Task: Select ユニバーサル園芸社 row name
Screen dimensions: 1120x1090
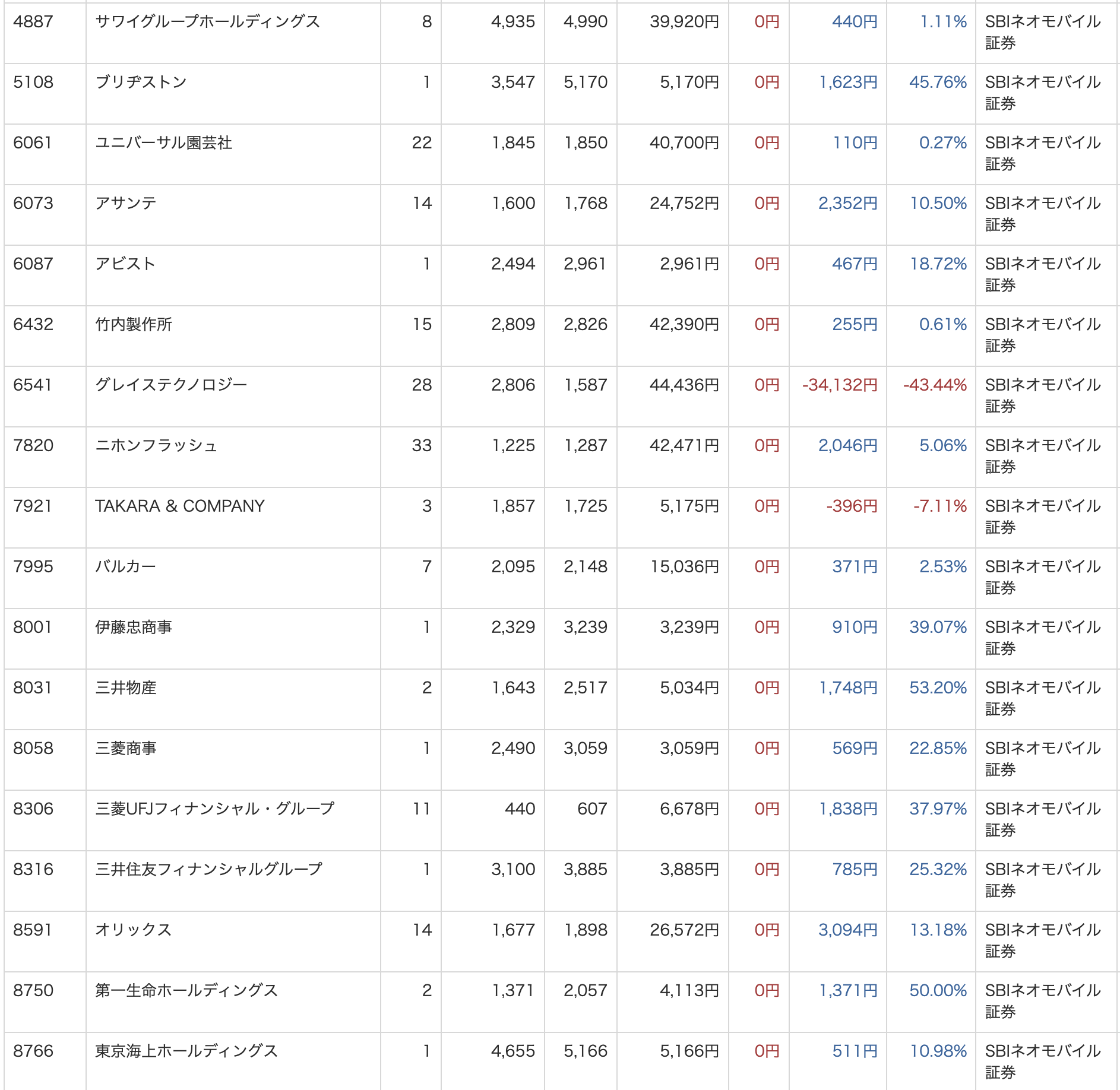Action: pos(164,143)
